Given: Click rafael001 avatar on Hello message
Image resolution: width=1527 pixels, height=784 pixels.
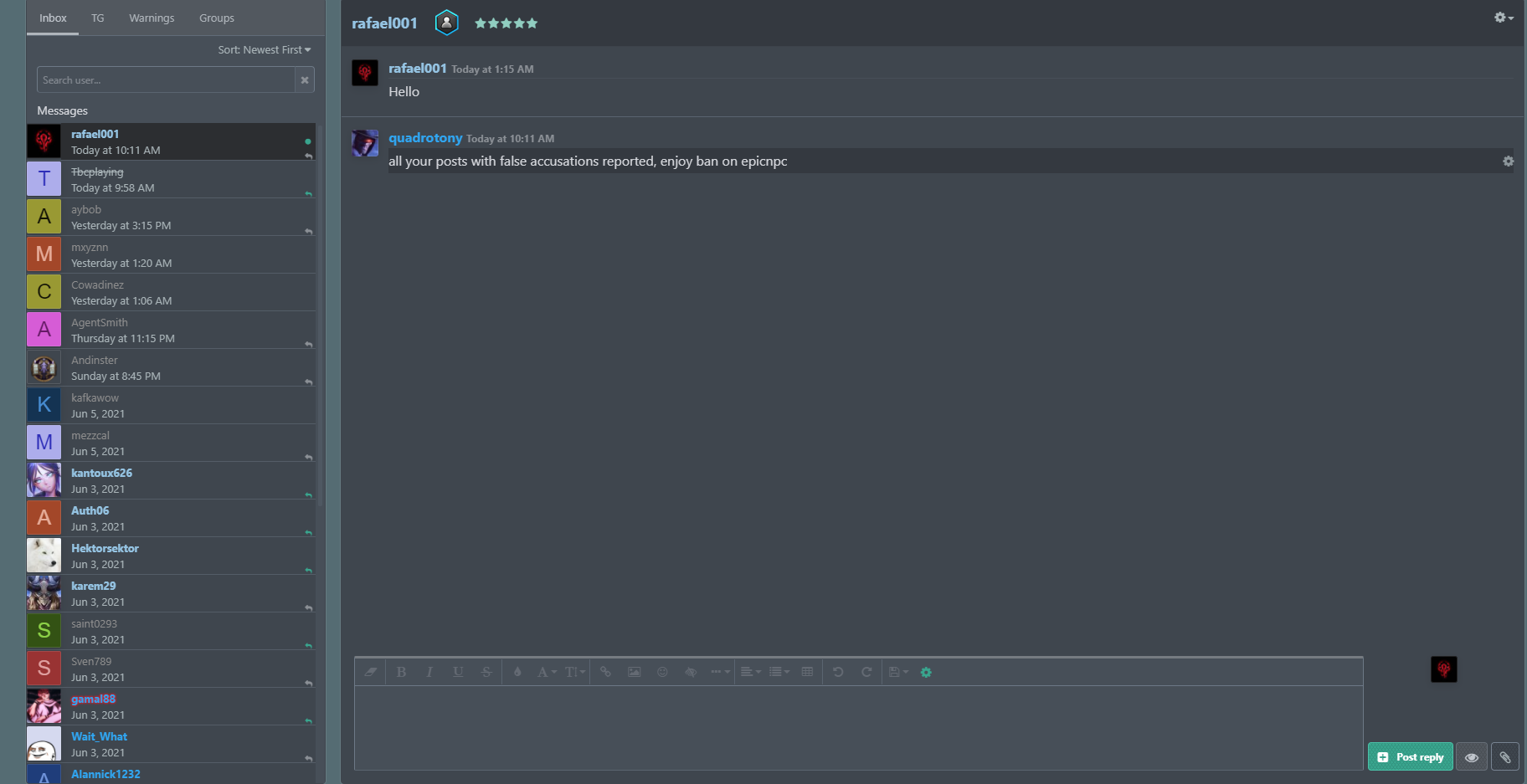Looking at the screenshot, I should point(365,74).
